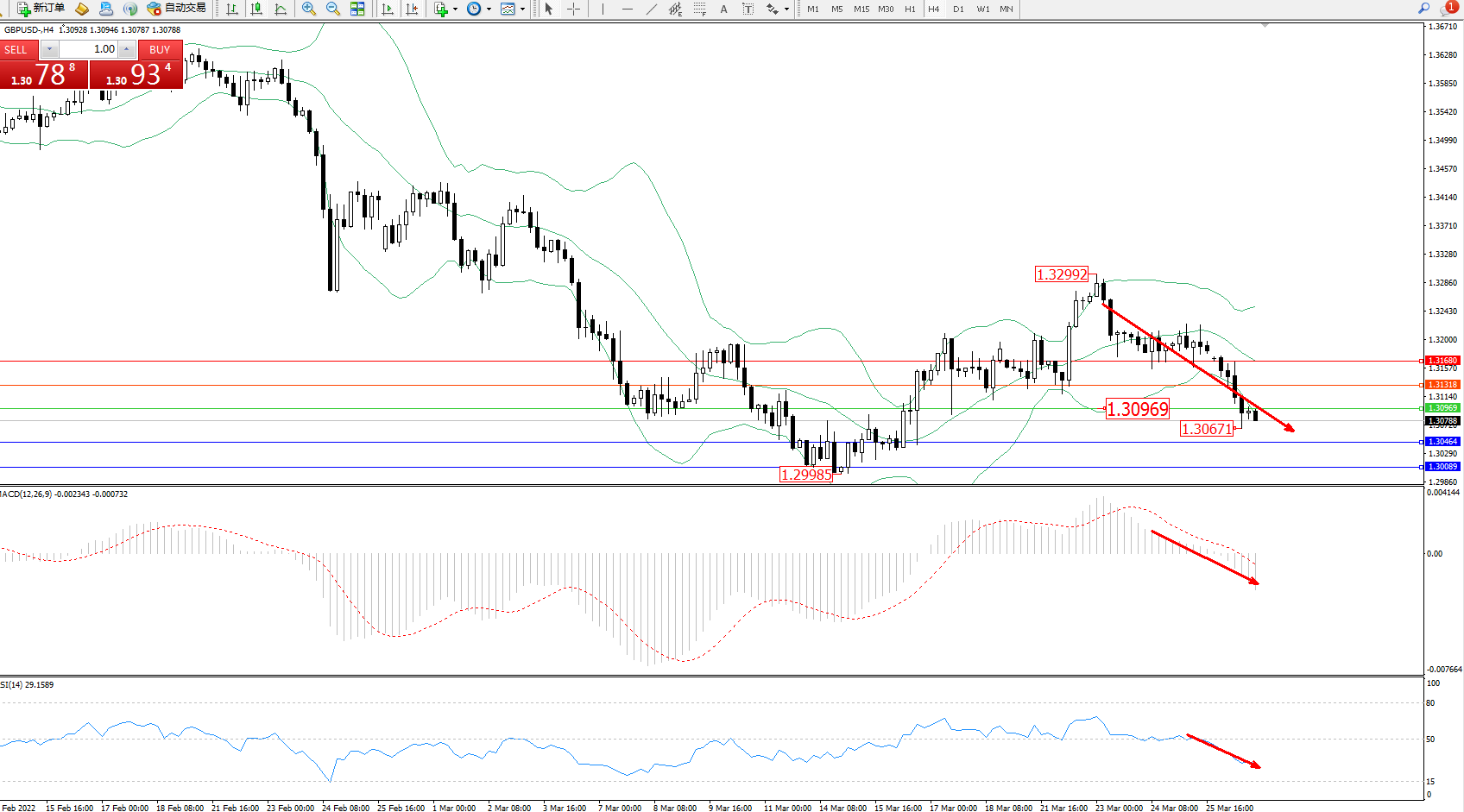Screen dimensions: 1464x812
Task: Switch to the M15 timeframe
Action: coord(861,9)
